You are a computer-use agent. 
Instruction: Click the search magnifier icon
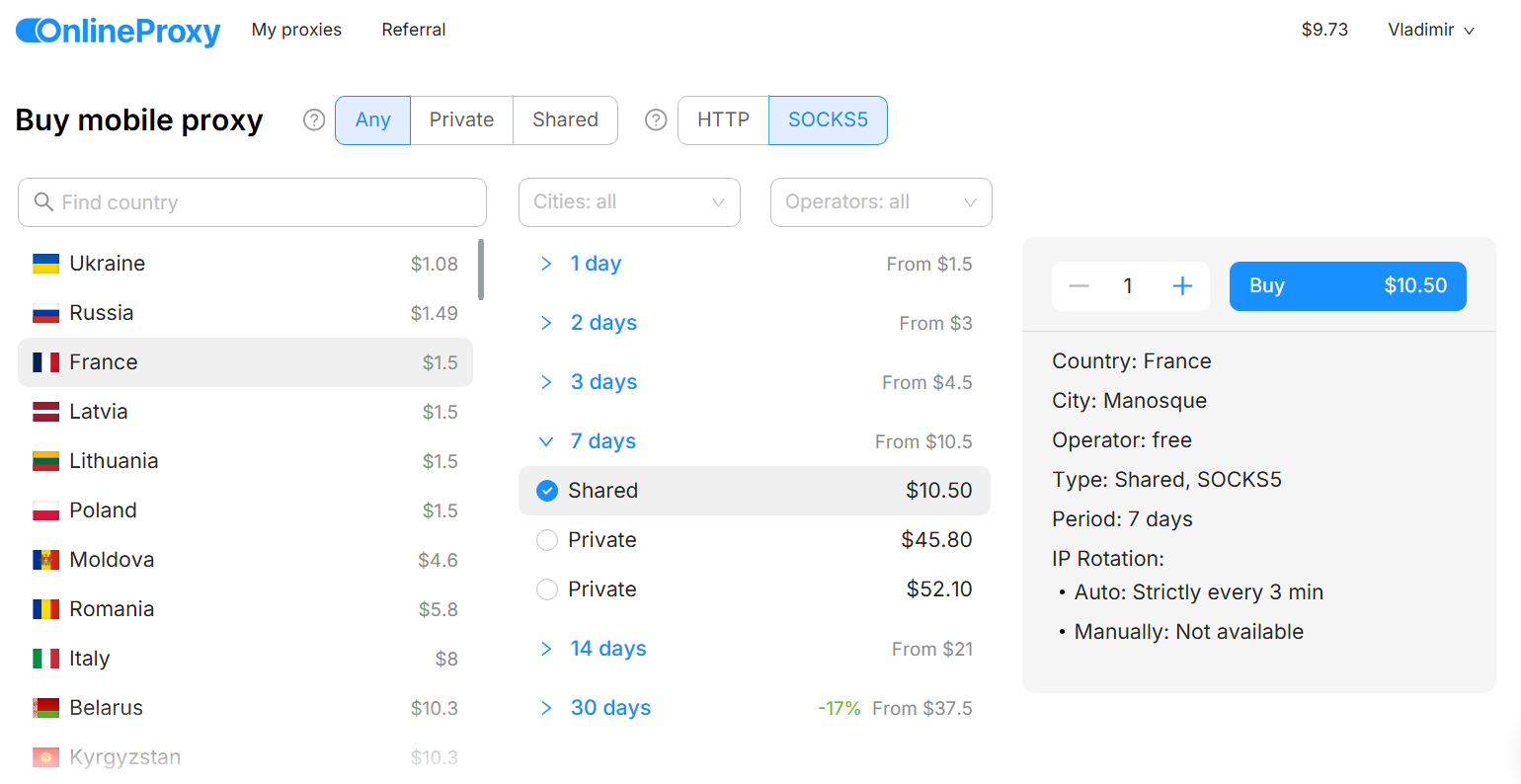click(x=43, y=202)
